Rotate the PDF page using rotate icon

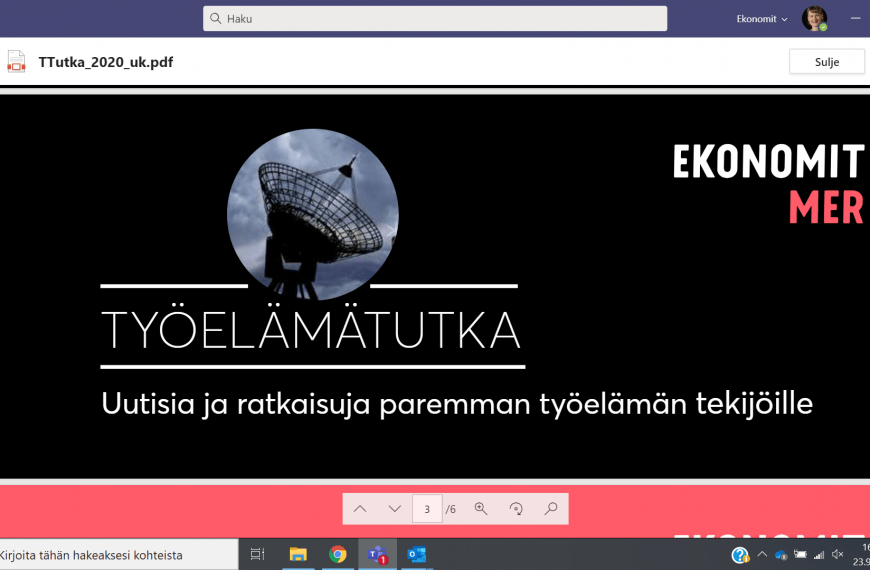click(516, 508)
